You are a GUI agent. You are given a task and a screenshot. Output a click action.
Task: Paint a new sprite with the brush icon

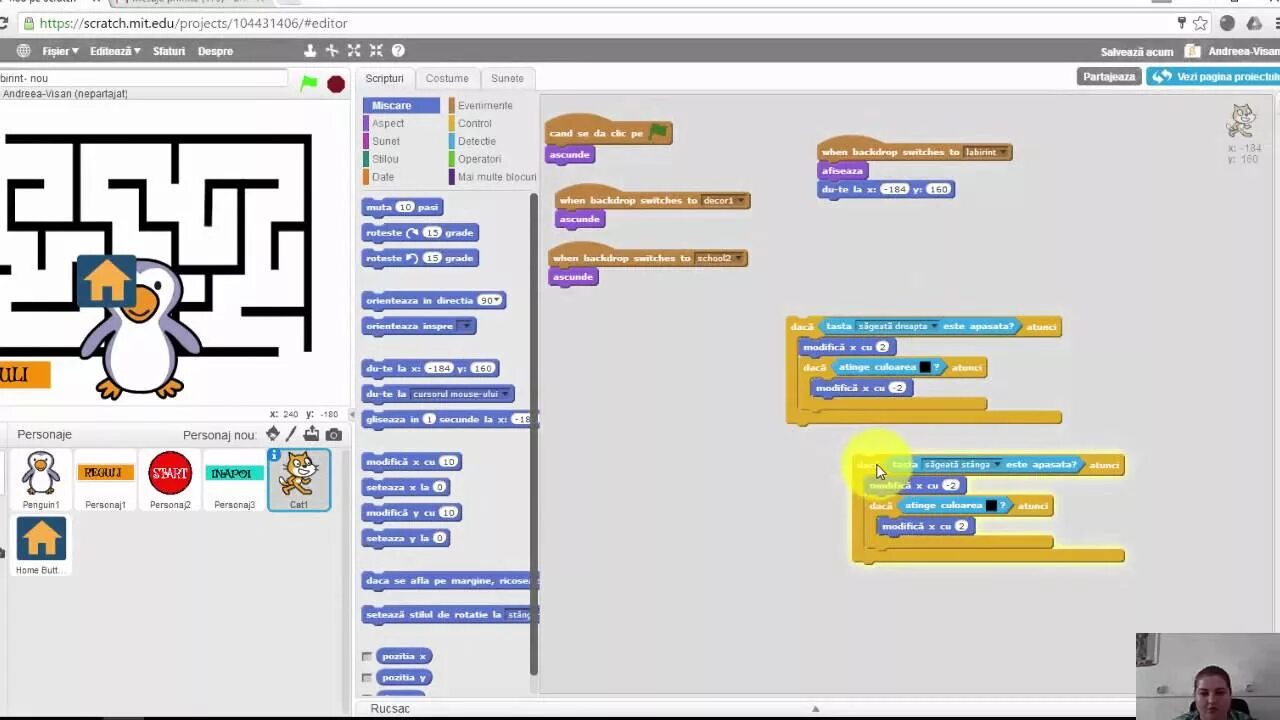[291, 434]
